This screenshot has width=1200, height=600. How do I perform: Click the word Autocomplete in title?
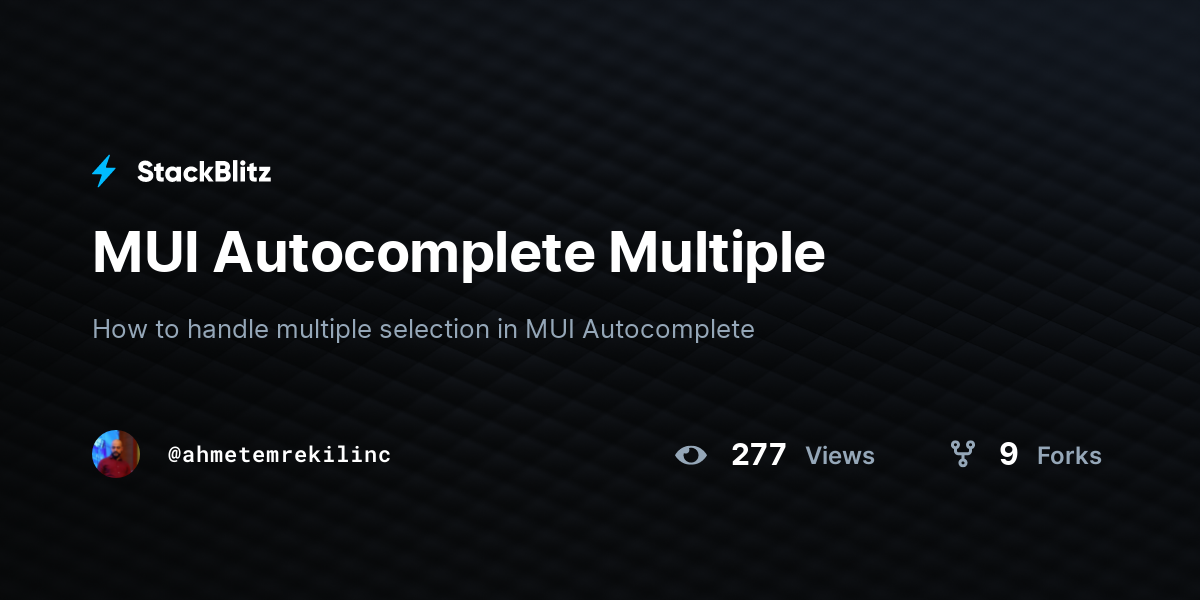point(402,253)
